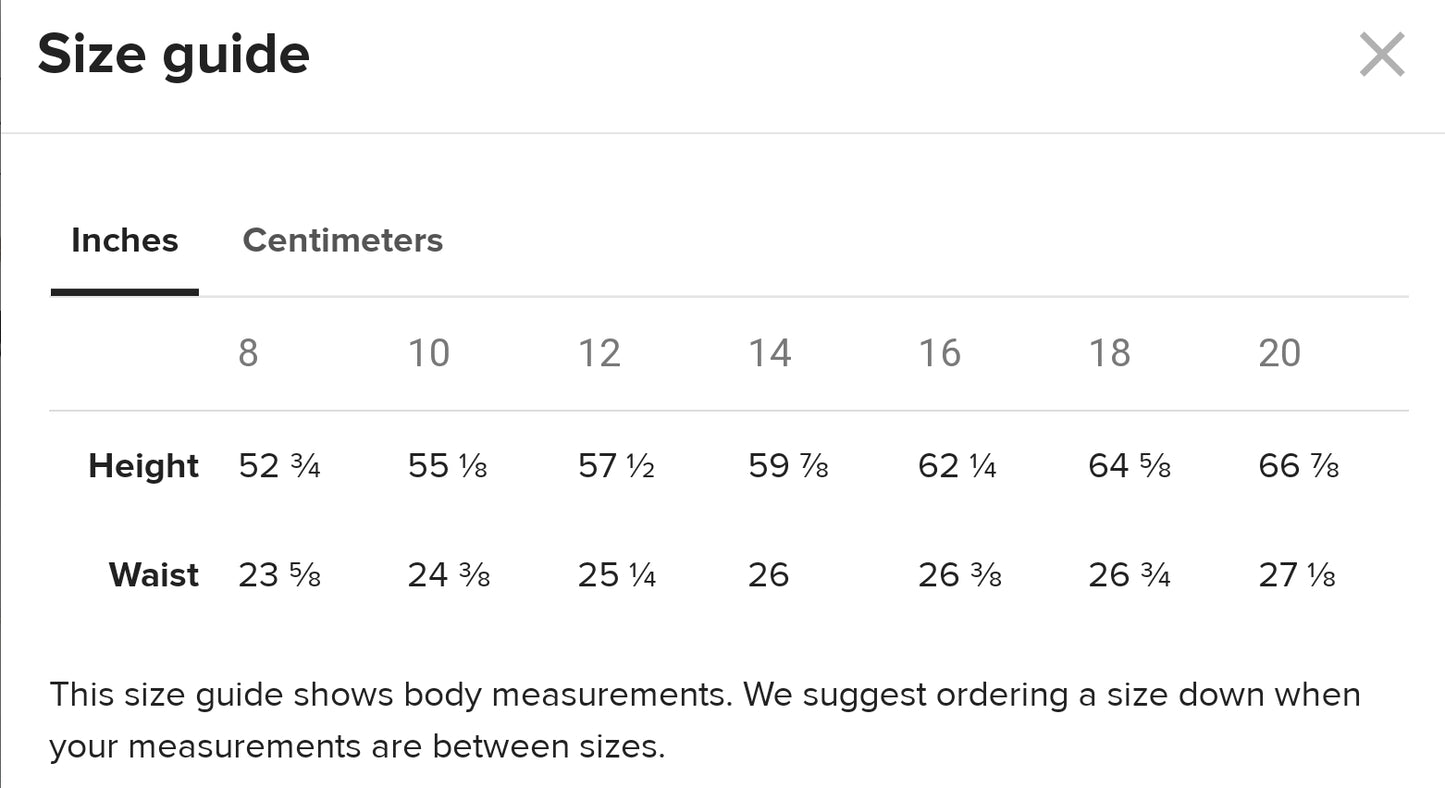
Task: Click waist value 27 ⅛ for size 20
Action: tap(1297, 575)
